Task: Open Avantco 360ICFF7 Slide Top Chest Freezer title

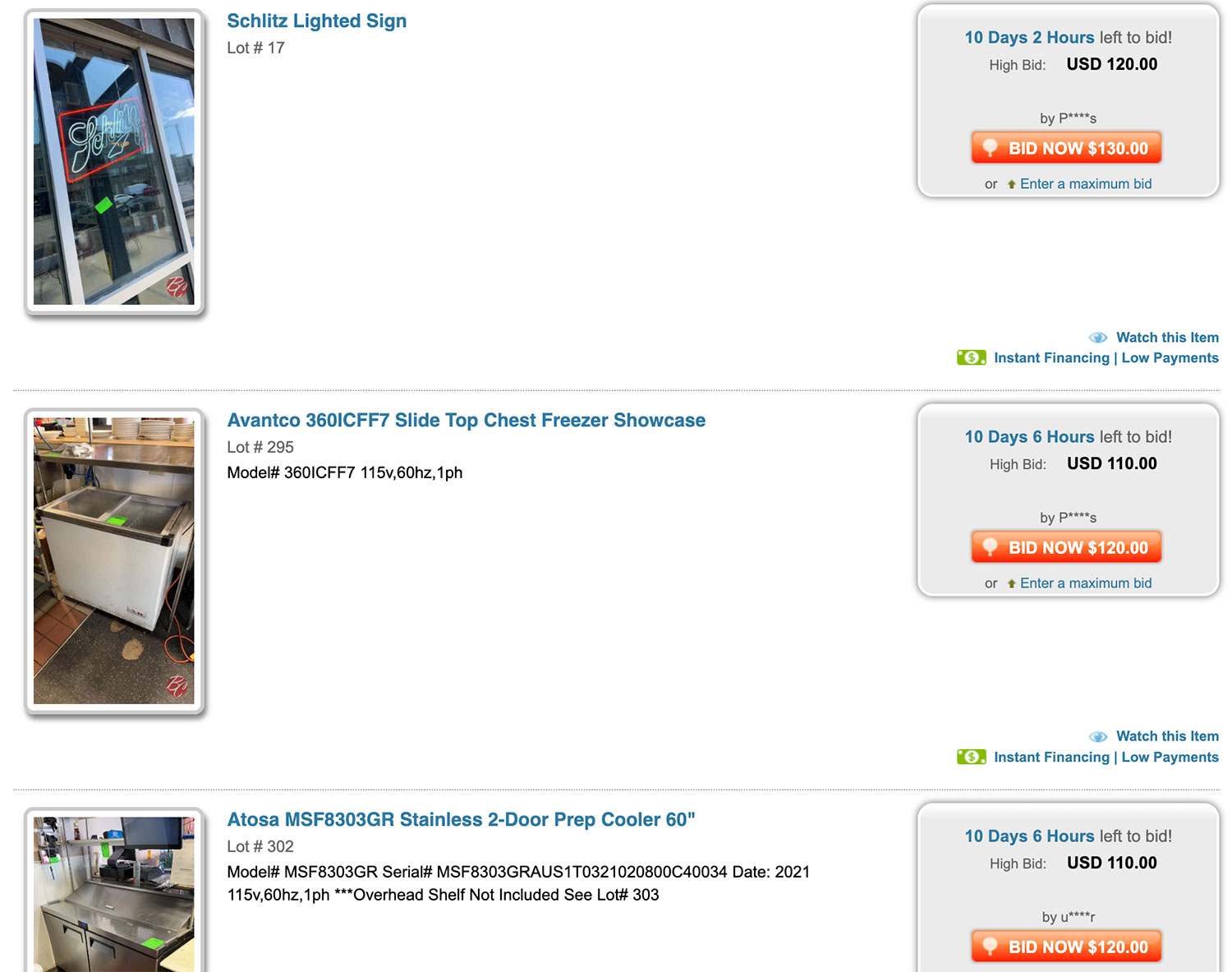Action: click(x=466, y=420)
